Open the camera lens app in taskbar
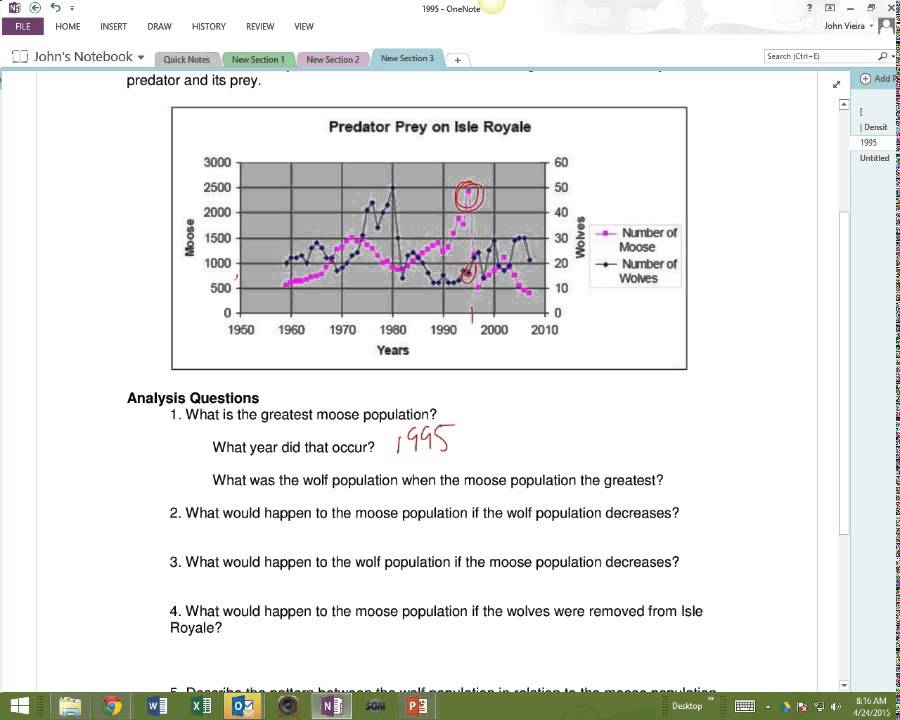 pyautogui.click(x=288, y=706)
